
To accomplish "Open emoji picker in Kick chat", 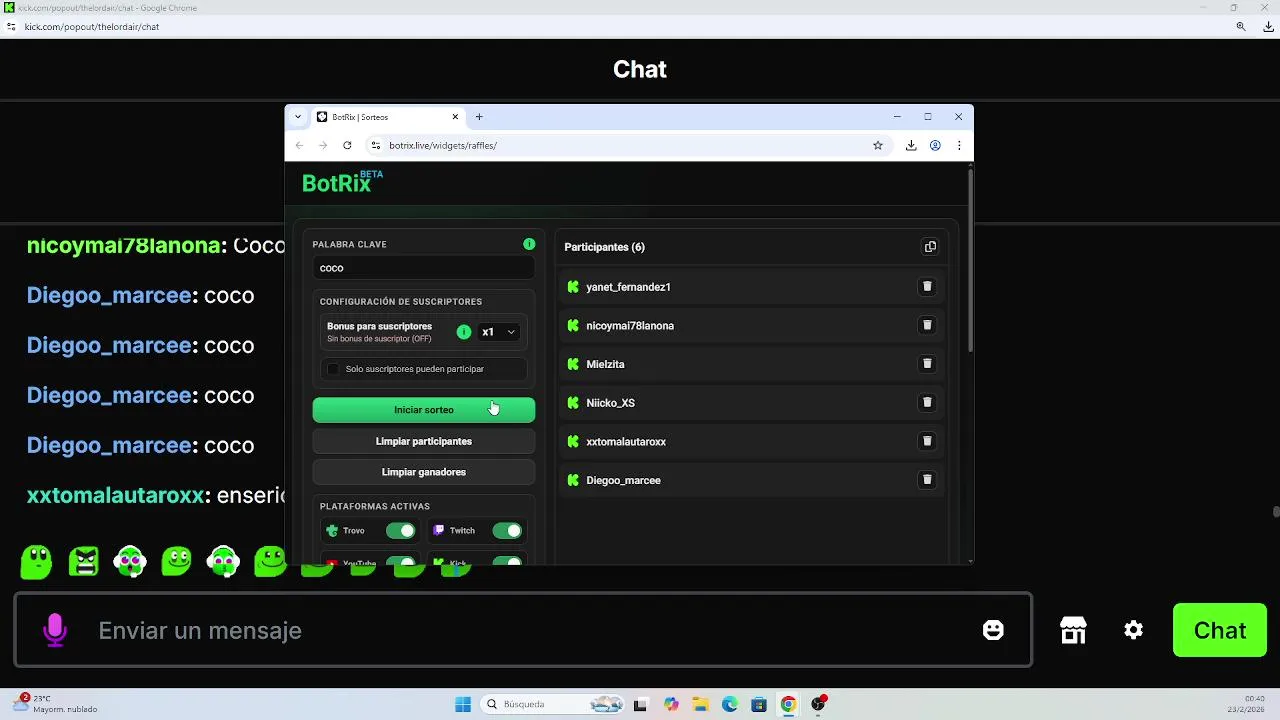I will coord(993,630).
